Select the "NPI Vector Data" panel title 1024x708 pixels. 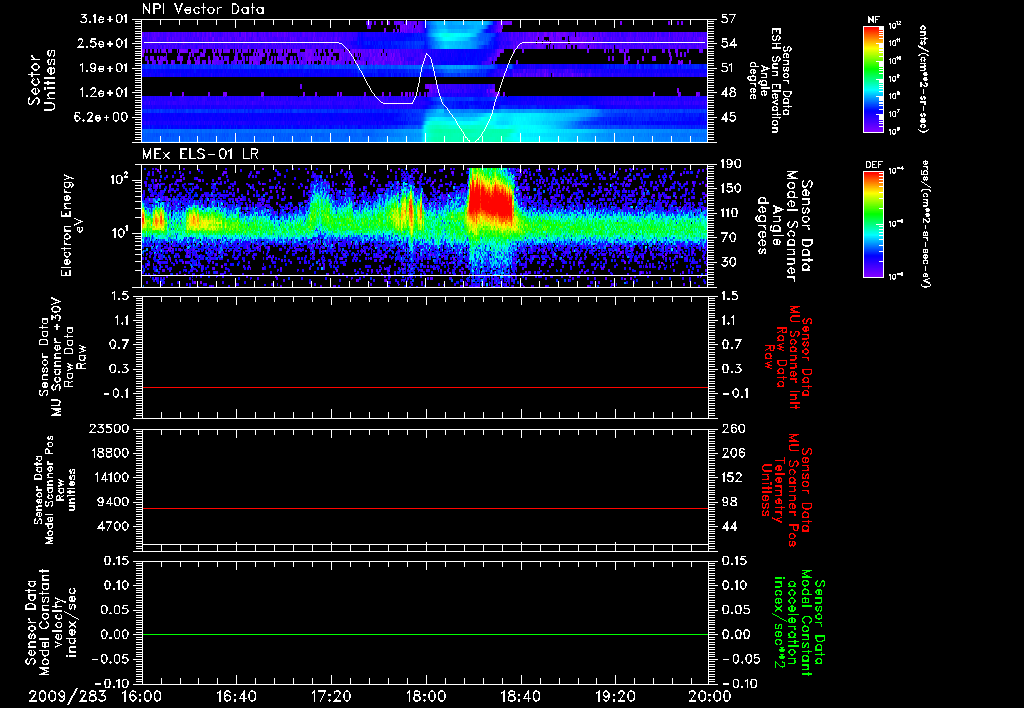[x=203, y=9]
